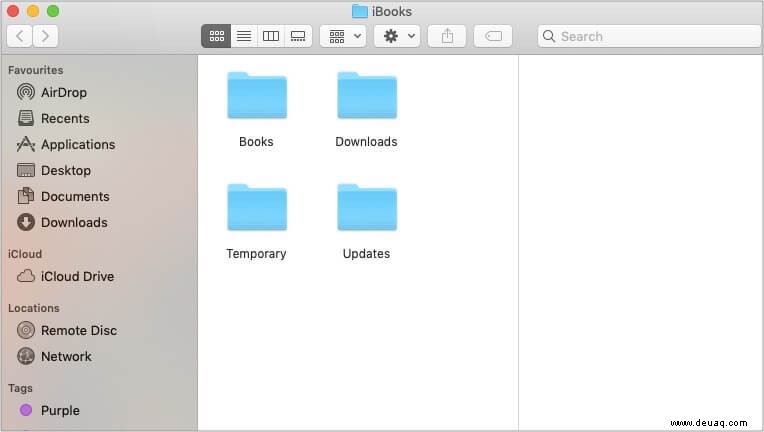Close the iBooks window with red button
The height and width of the screenshot is (432, 764).
[x=13, y=11]
